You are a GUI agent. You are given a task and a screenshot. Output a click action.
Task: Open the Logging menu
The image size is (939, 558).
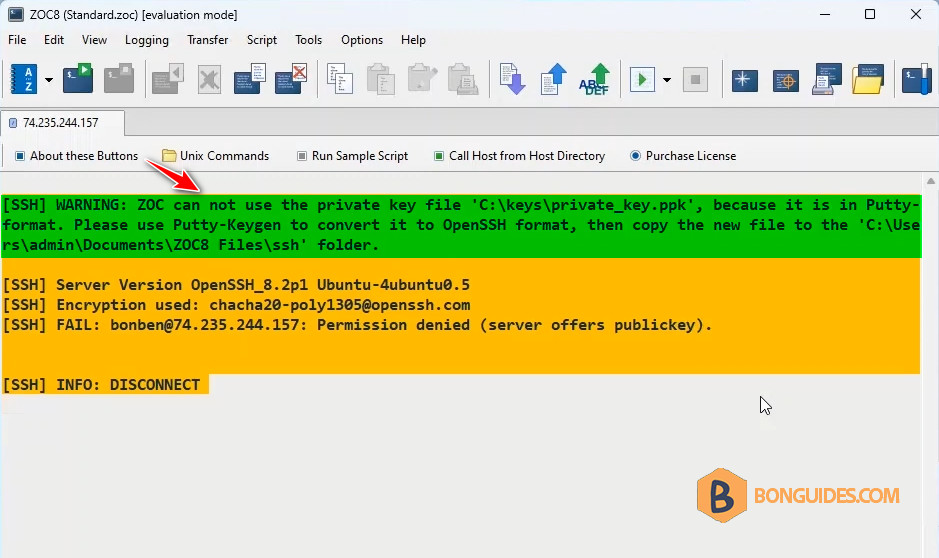[x=147, y=40]
